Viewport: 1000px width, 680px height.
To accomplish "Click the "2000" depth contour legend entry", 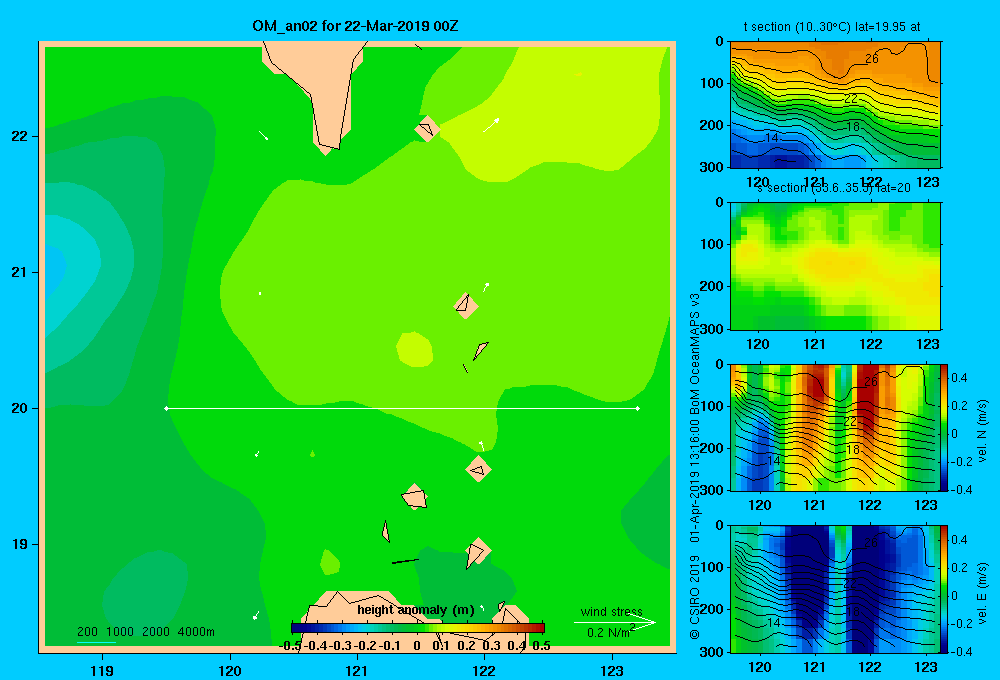I will point(156,632).
